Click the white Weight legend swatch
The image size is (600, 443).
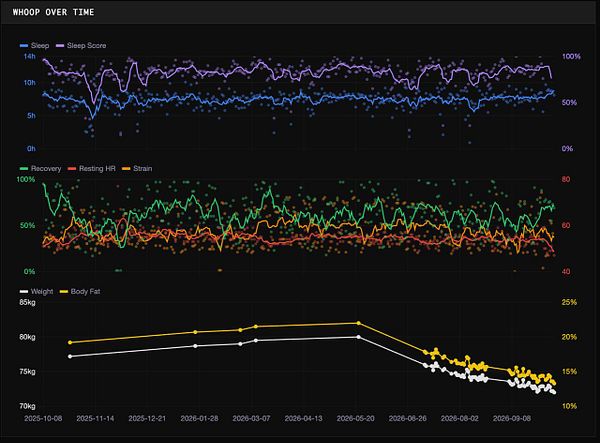pos(24,292)
